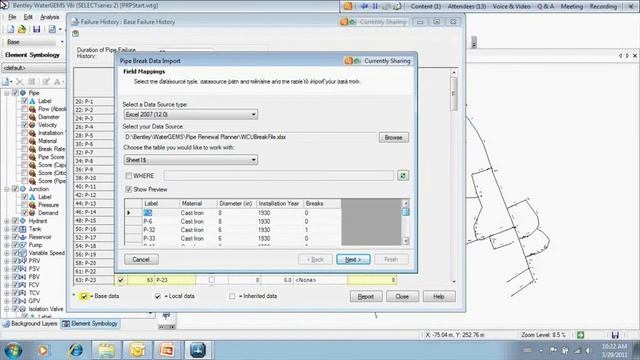Select the GPV valve icon in tree

(x=23, y=301)
